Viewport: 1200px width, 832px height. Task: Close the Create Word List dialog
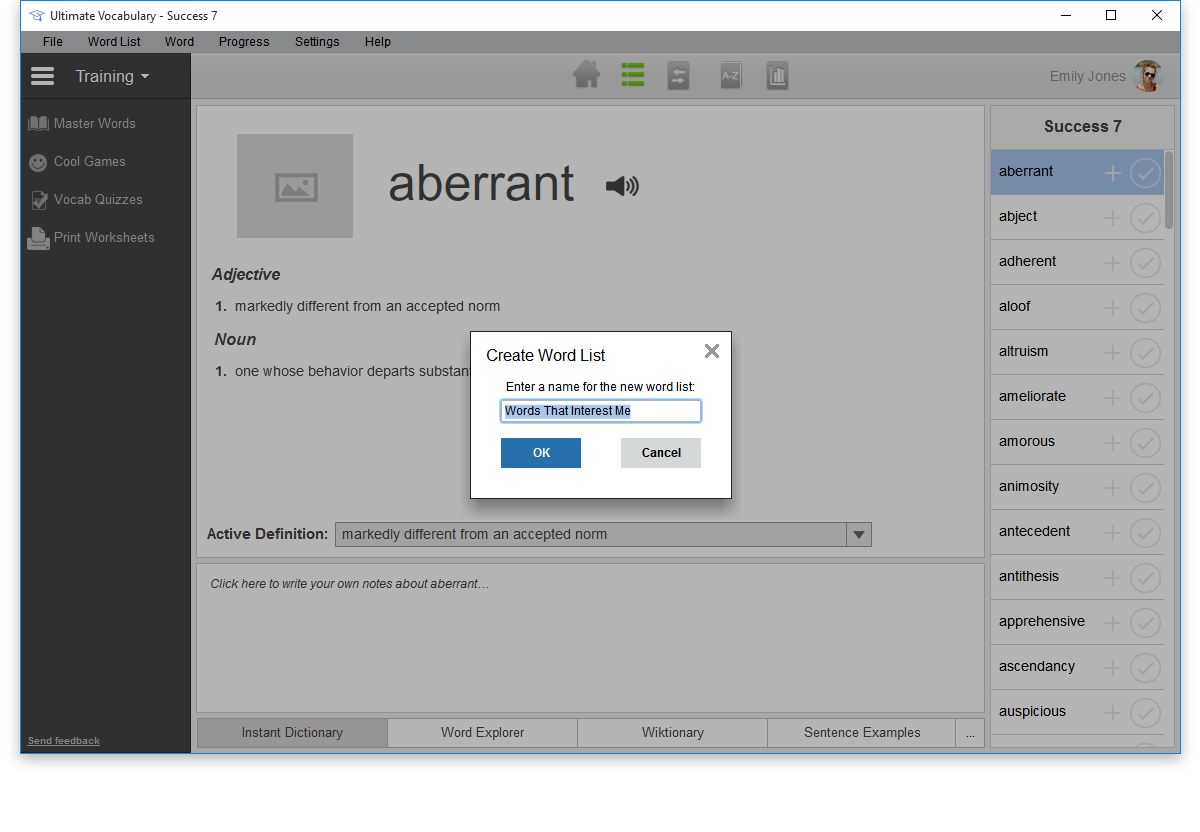click(711, 351)
